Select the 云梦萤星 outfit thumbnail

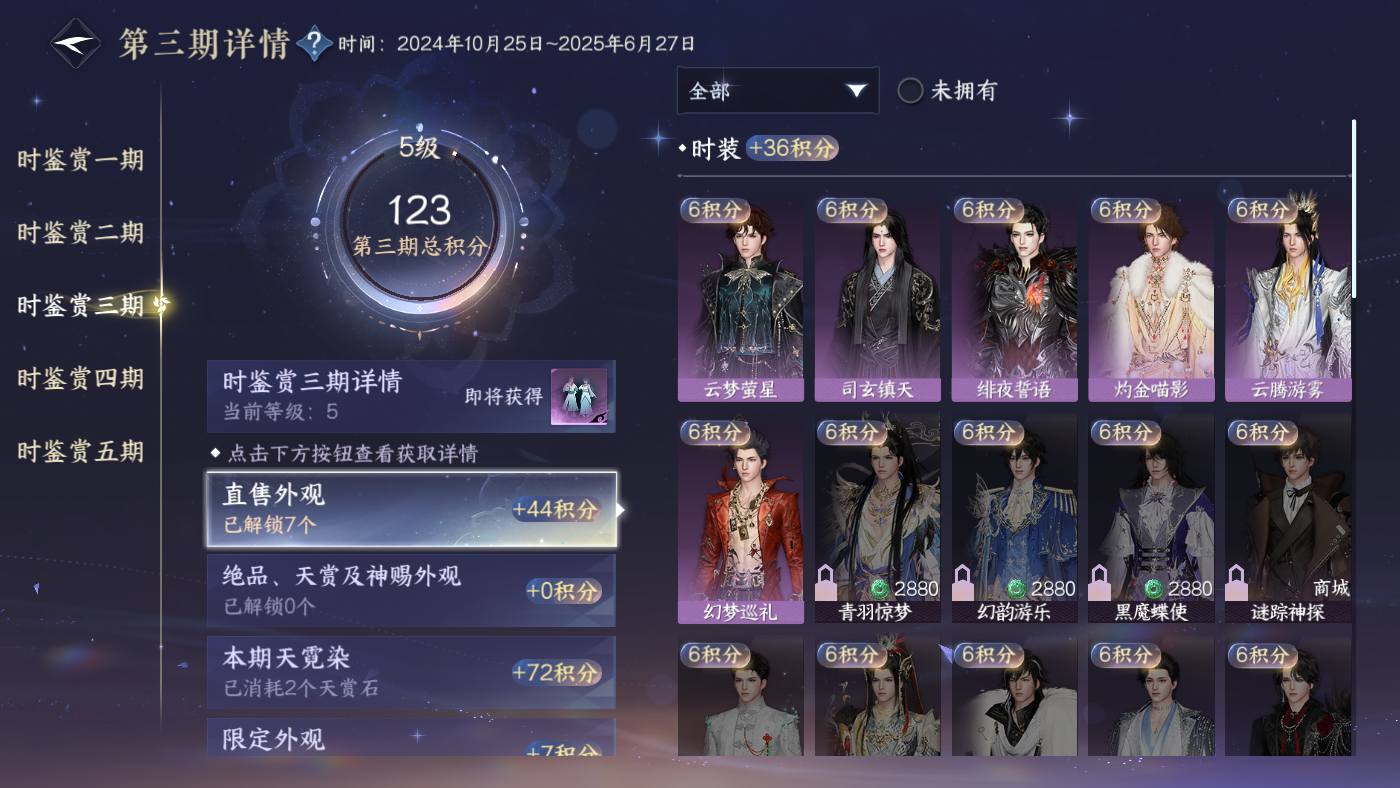[740, 298]
